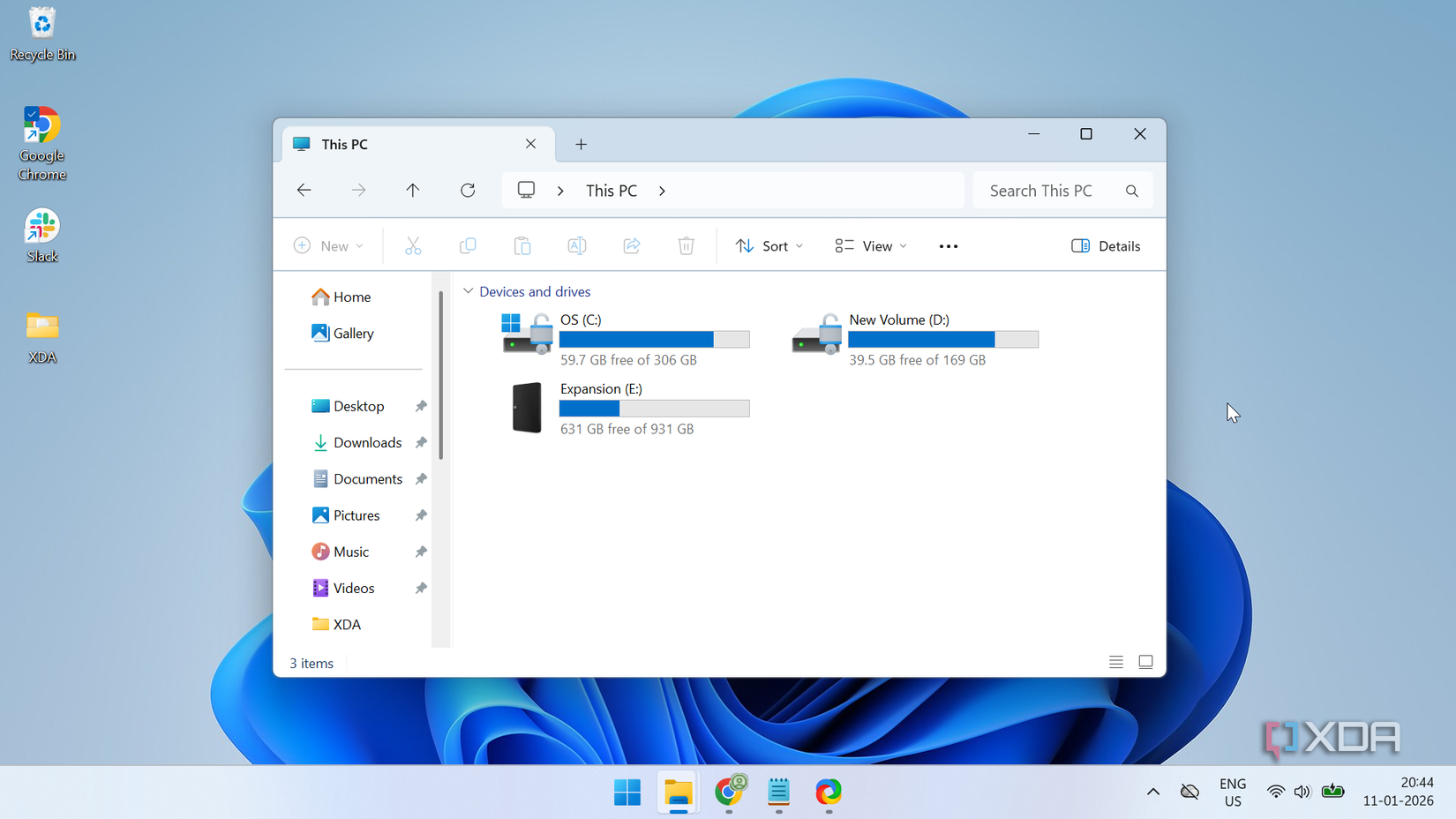Open Documents in the navigation pane

click(358, 479)
